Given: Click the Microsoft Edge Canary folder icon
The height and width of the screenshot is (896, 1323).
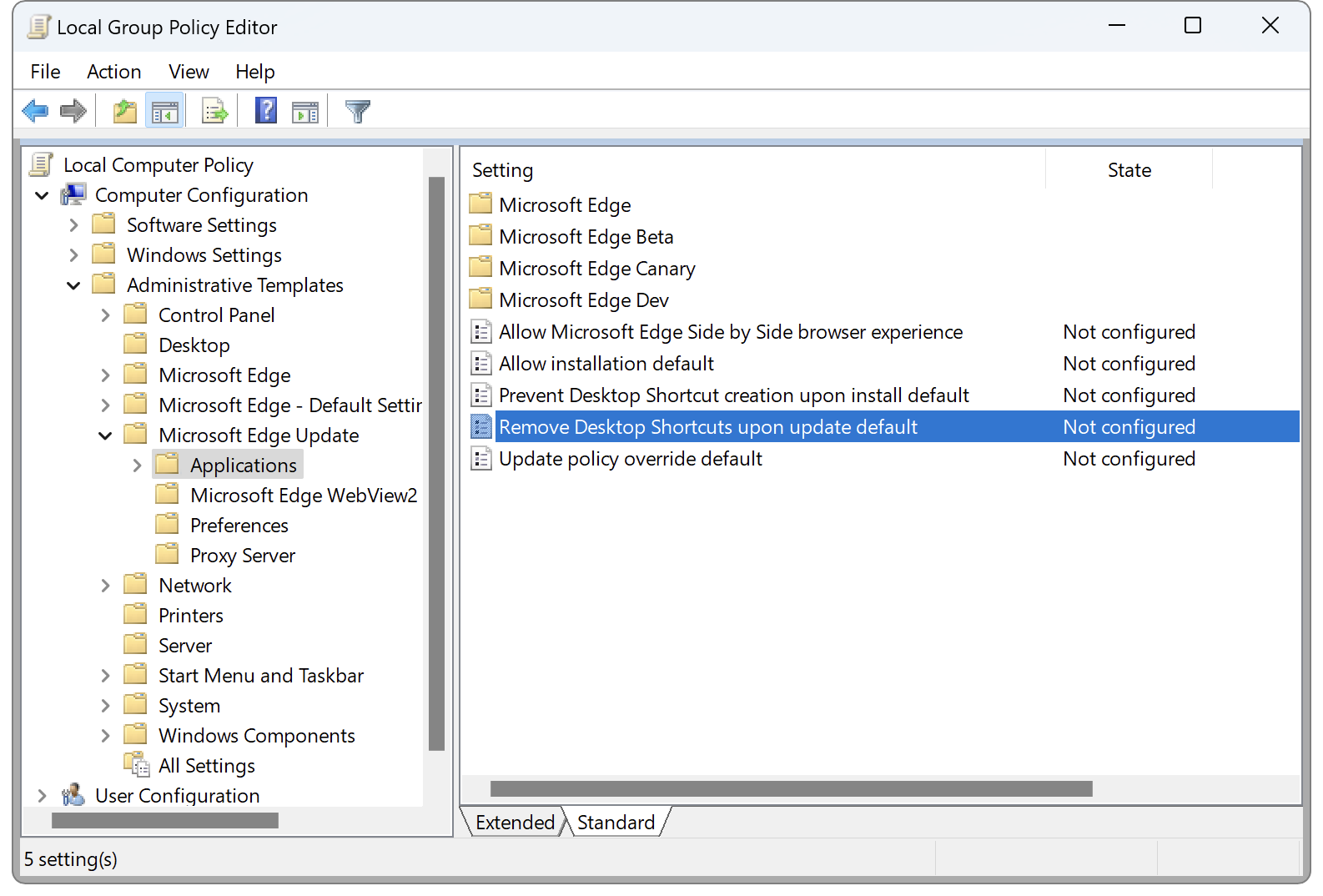Looking at the screenshot, I should click(x=480, y=267).
